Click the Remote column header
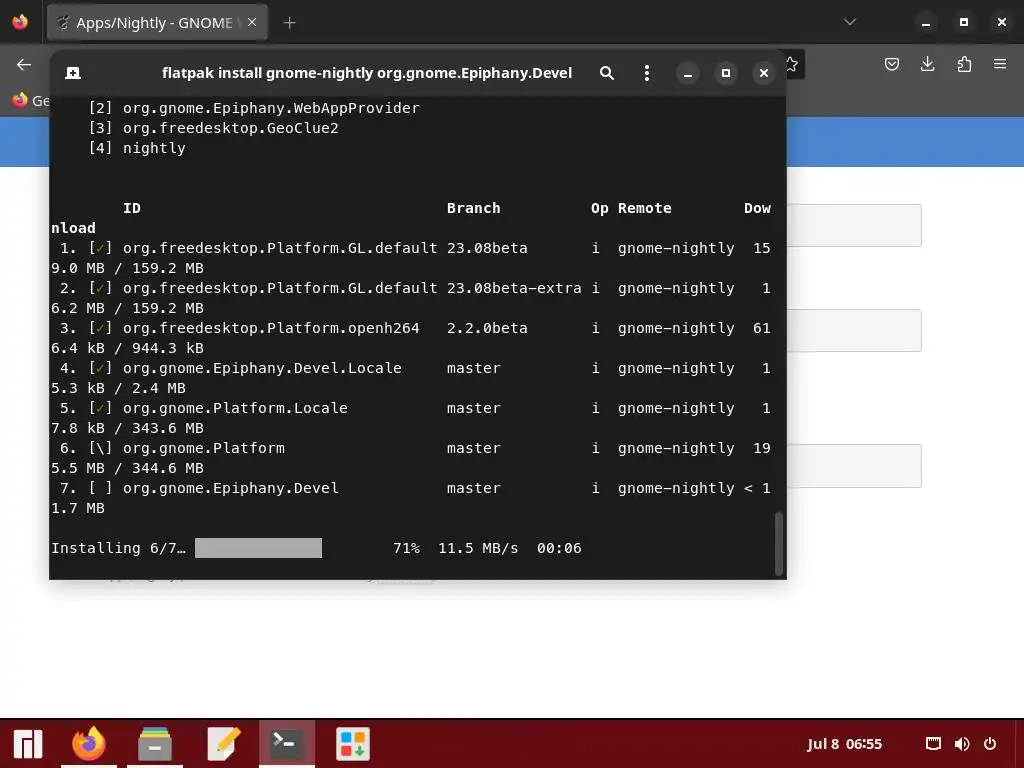Viewport: 1024px width, 768px height. (x=645, y=208)
